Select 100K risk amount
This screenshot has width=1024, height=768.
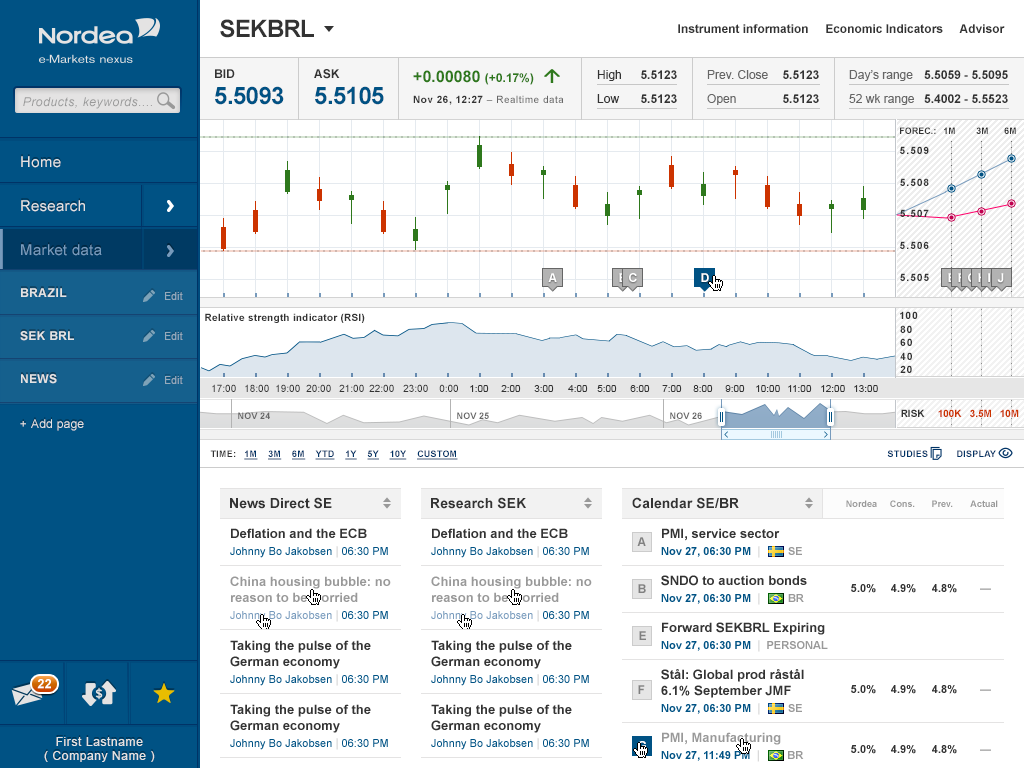tap(950, 413)
